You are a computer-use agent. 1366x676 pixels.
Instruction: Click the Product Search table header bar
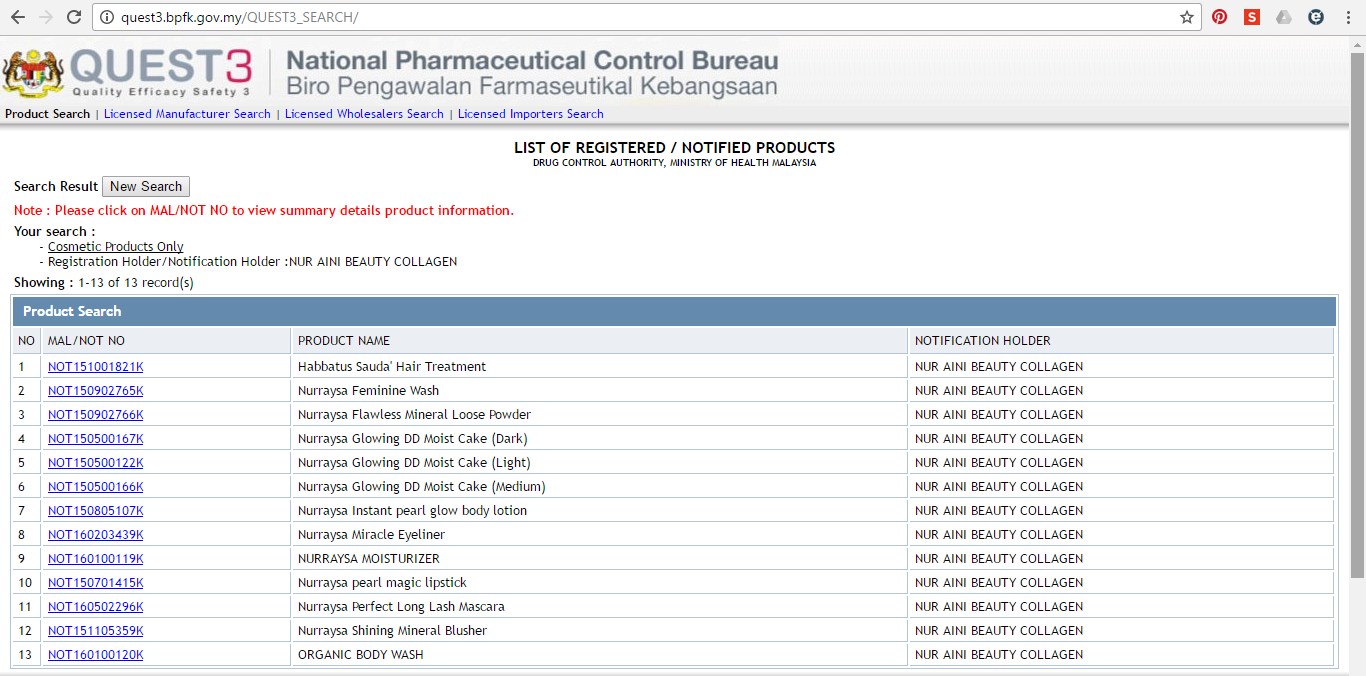pos(674,311)
